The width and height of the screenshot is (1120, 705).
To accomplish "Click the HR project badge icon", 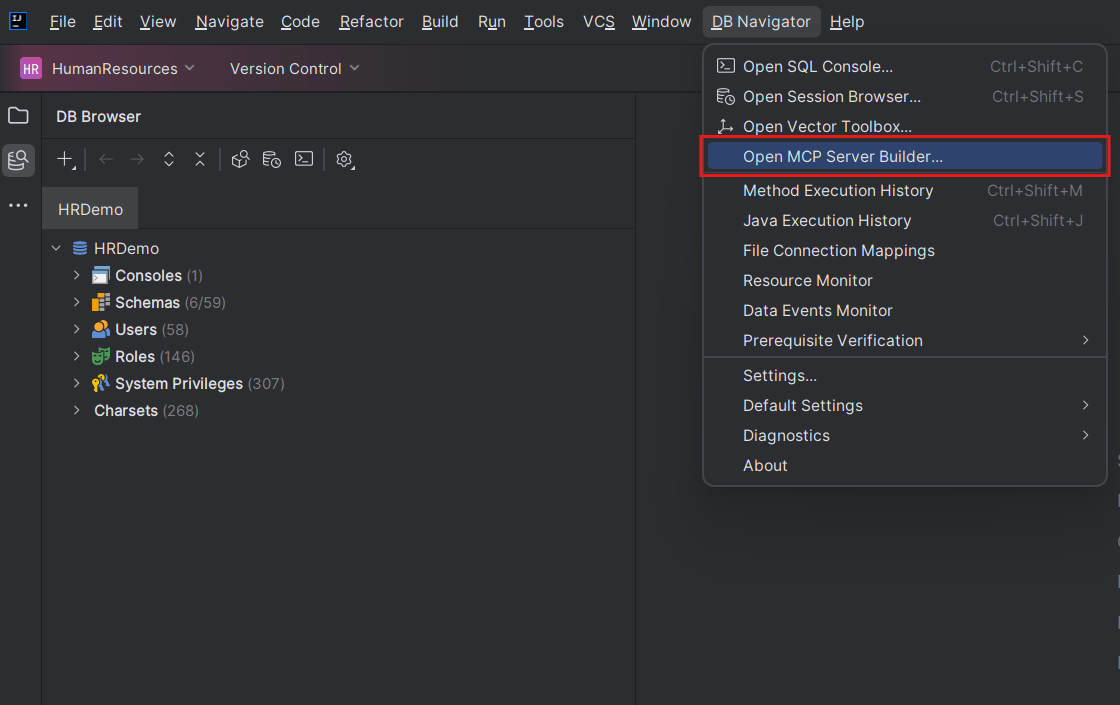I will [x=31, y=69].
